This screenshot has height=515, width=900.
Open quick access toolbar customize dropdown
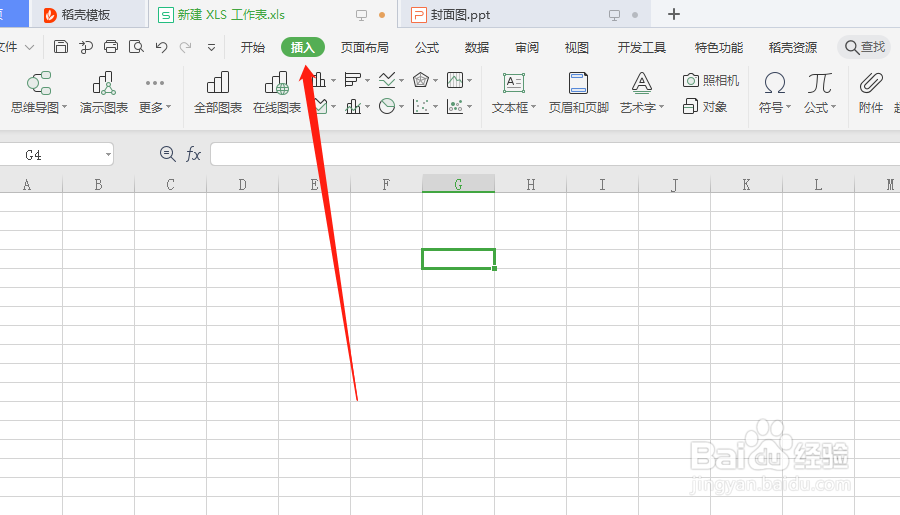[211, 48]
